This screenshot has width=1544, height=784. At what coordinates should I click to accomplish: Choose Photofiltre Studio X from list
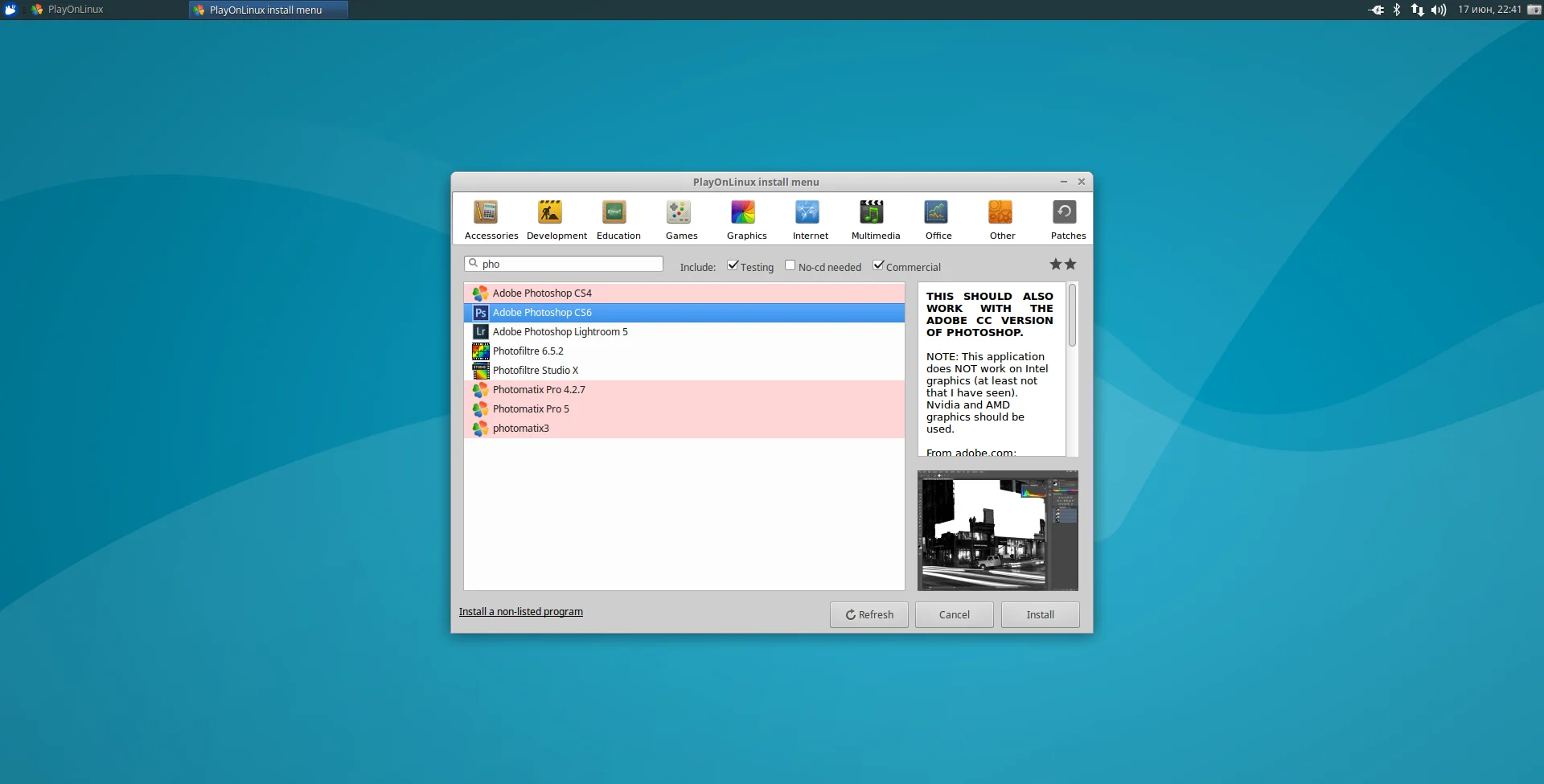(x=535, y=371)
